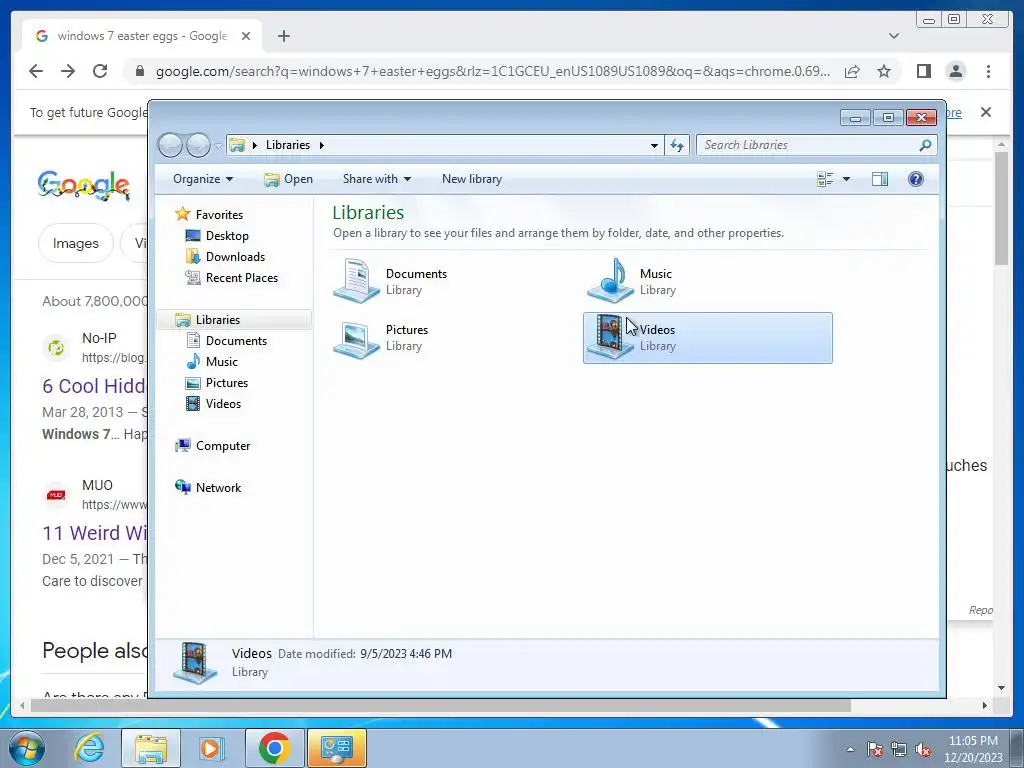This screenshot has width=1024, height=768.
Task: Click the share icon in Chrome address bar
Action: tap(852, 71)
